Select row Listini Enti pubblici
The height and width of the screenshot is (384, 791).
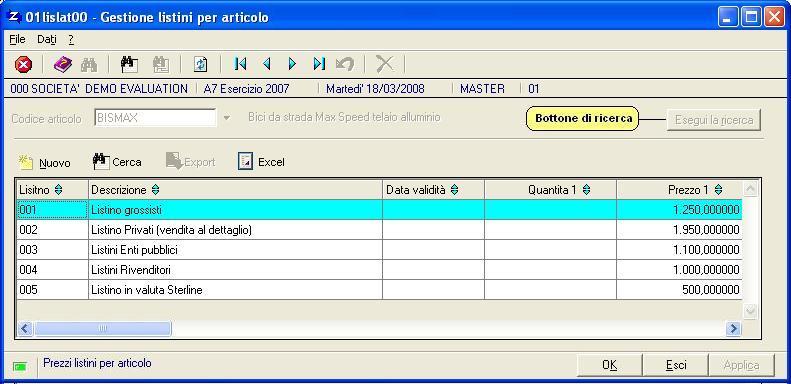click(379, 250)
